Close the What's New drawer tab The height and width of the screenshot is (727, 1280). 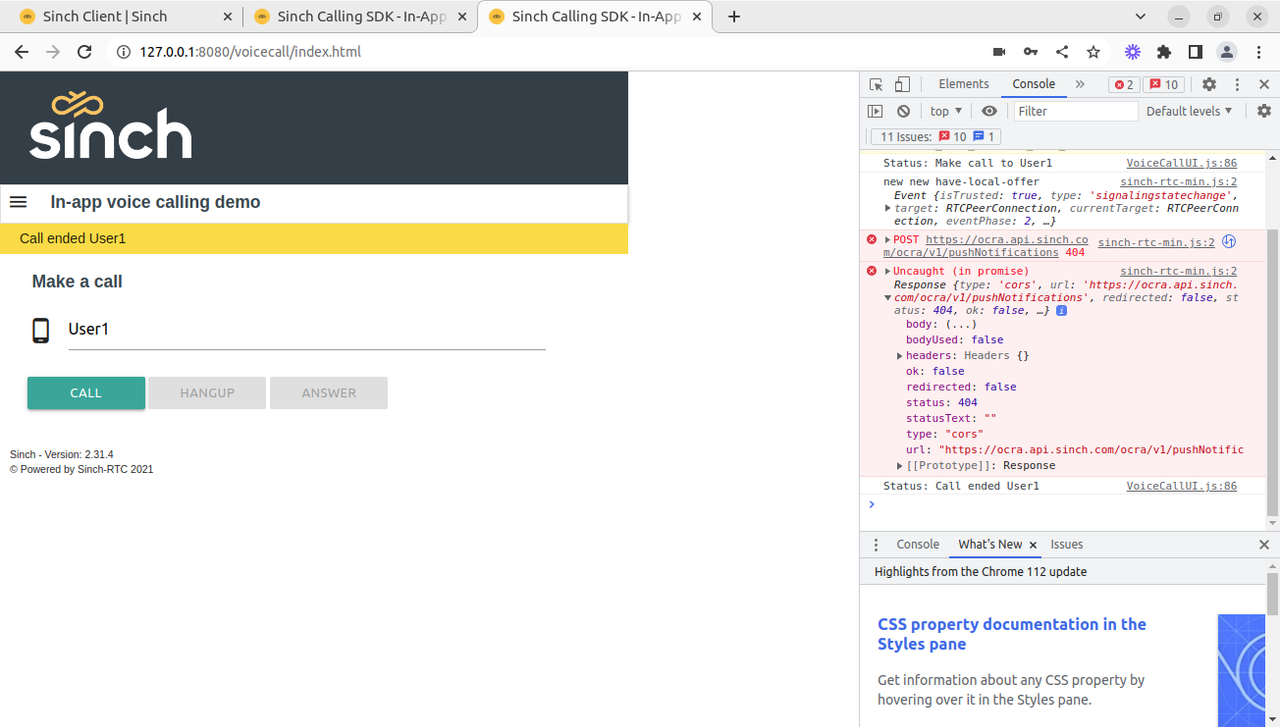click(1034, 545)
